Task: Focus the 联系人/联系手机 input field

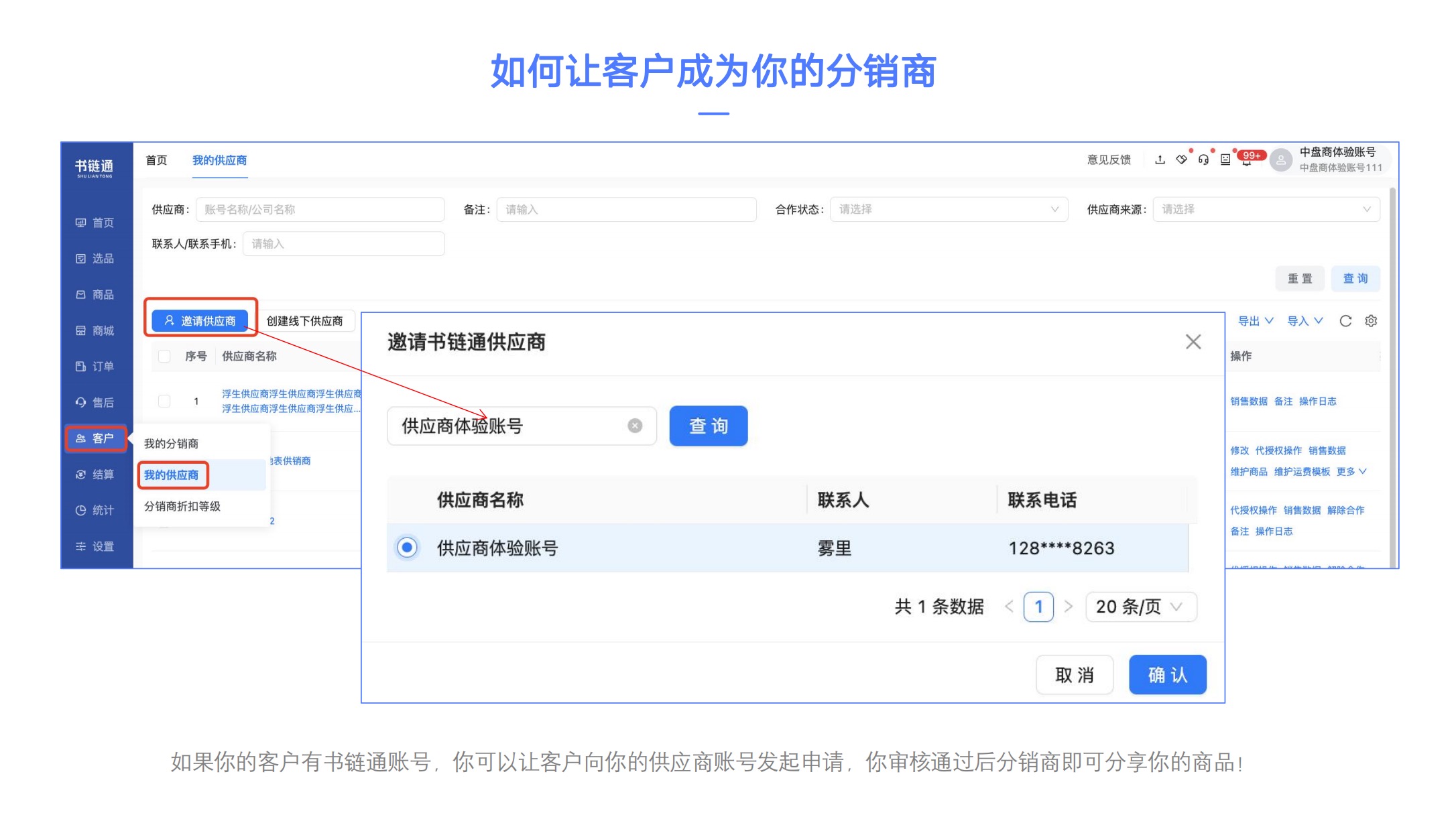Action: (x=344, y=243)
